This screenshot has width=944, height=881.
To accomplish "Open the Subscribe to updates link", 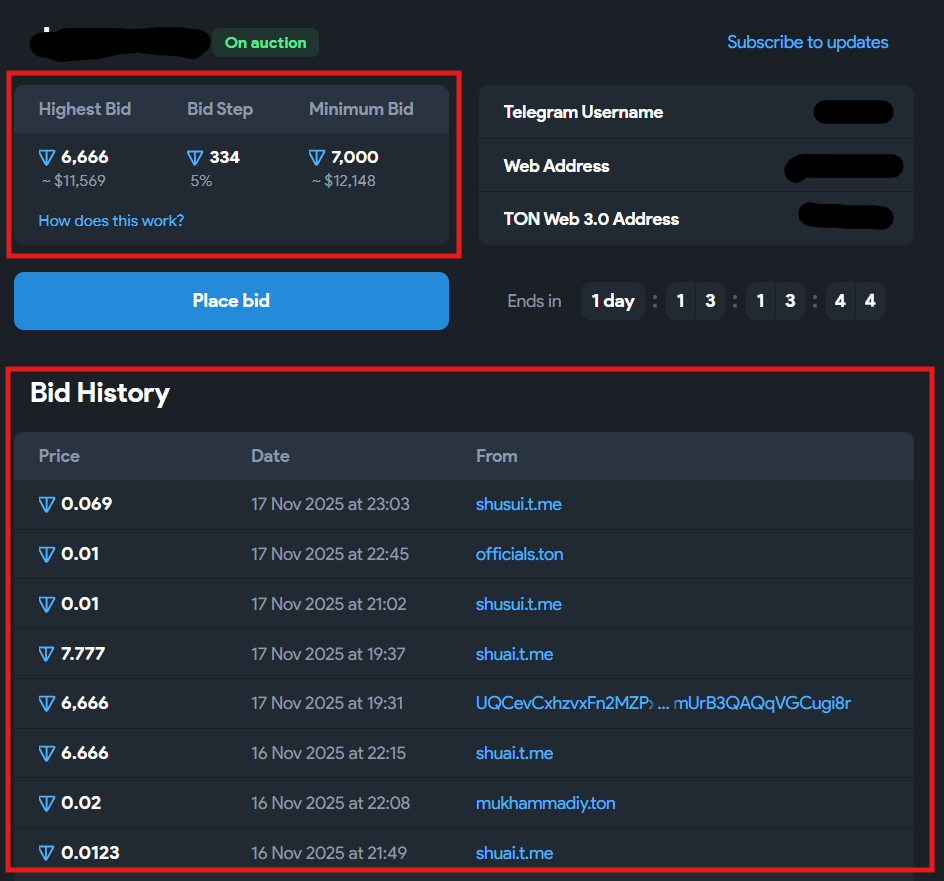I will (x=807, y=42).
